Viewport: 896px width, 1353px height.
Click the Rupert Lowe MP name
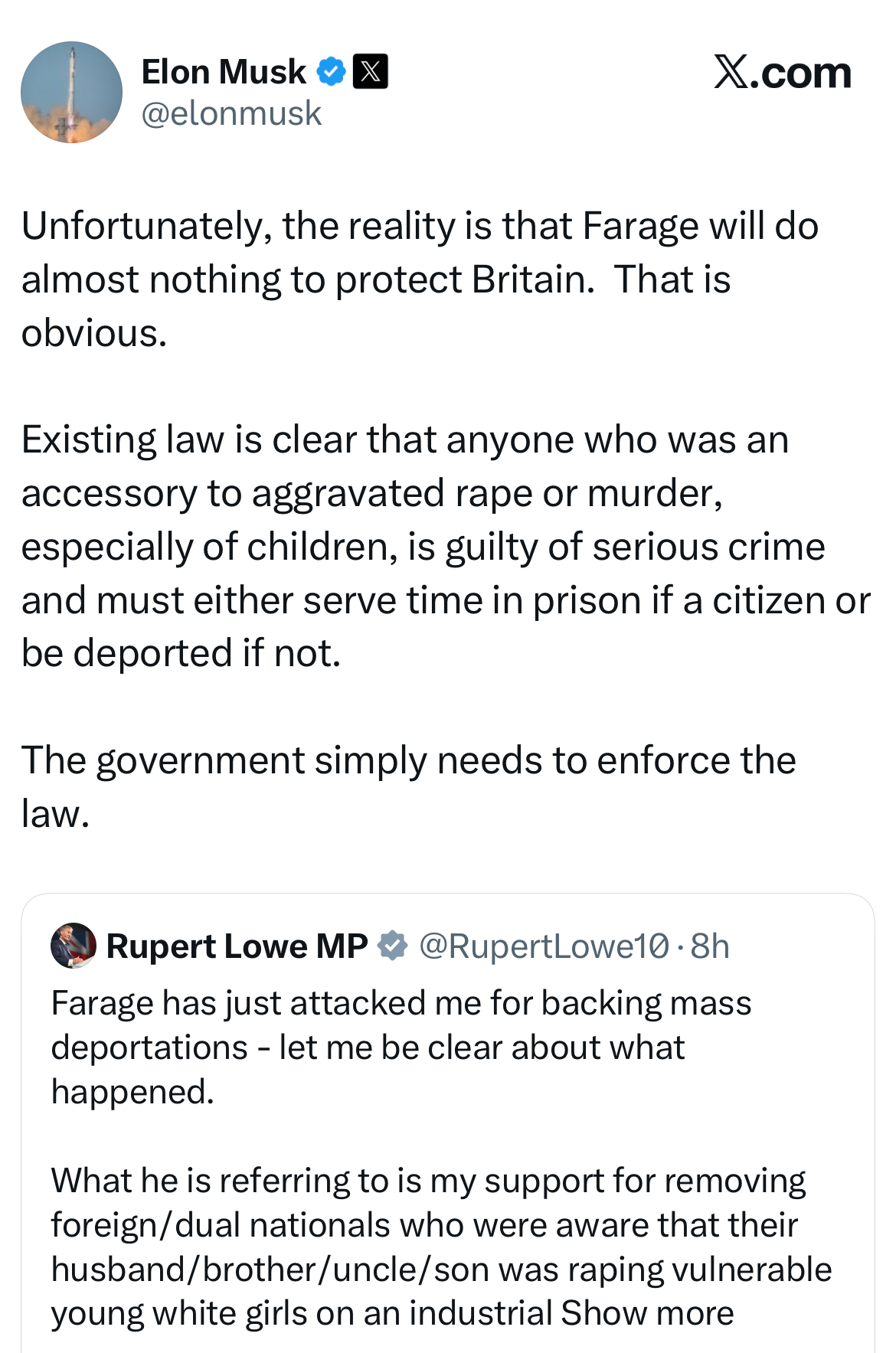point(237,946)
